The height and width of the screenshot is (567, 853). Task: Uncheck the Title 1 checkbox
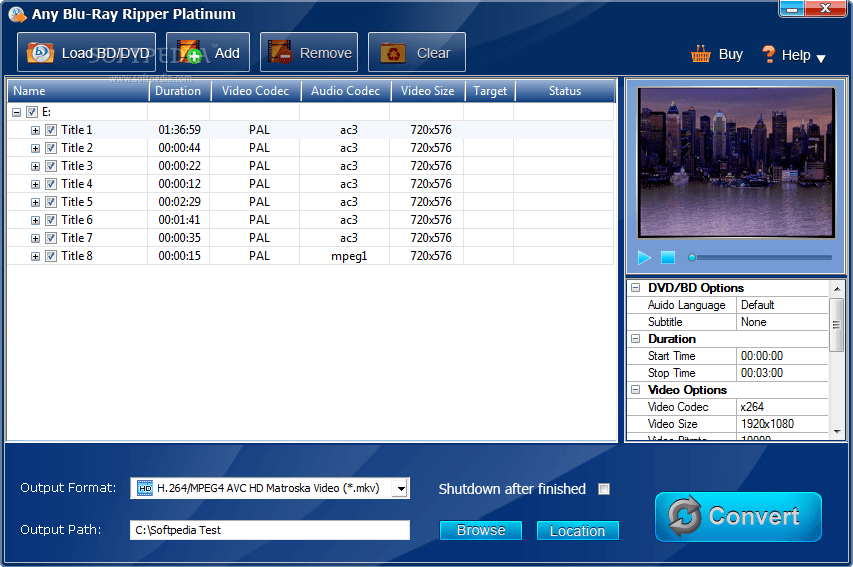[51, 130]
